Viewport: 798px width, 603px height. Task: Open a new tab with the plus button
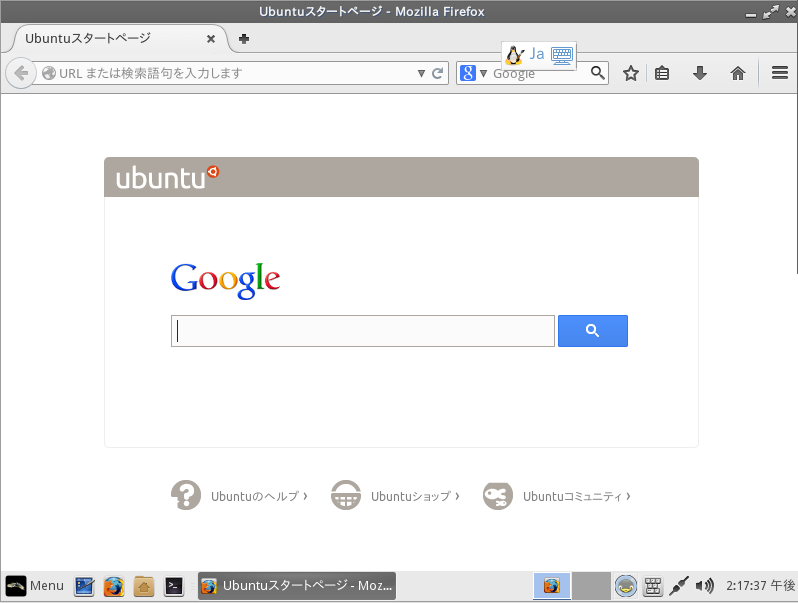(x=244, y=39)
